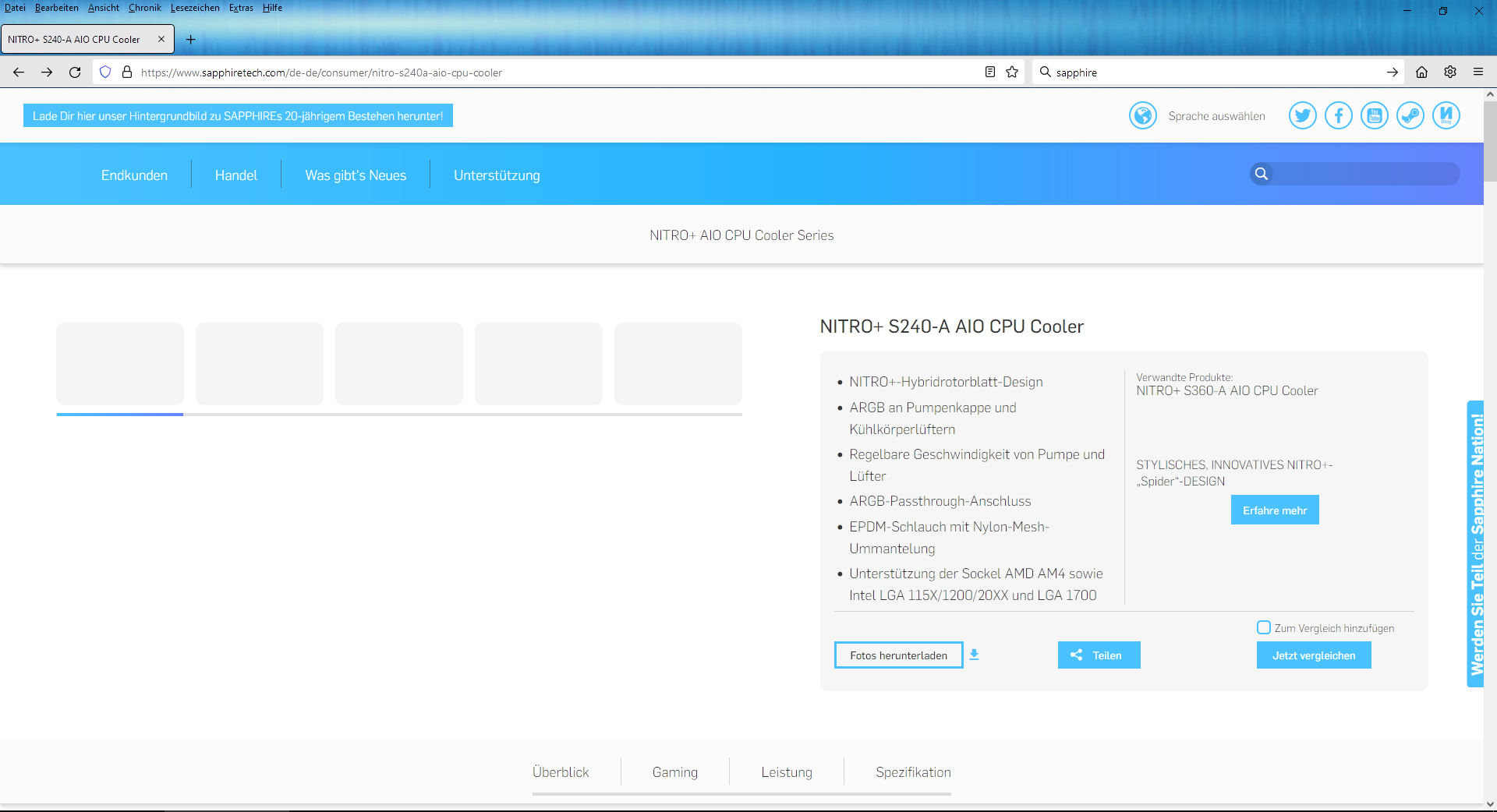The width and height of the screenshot is (1497, 812).
Task: Switch to the Spezifikation tab
Action: pyautogui.click(x=913, y=772)
